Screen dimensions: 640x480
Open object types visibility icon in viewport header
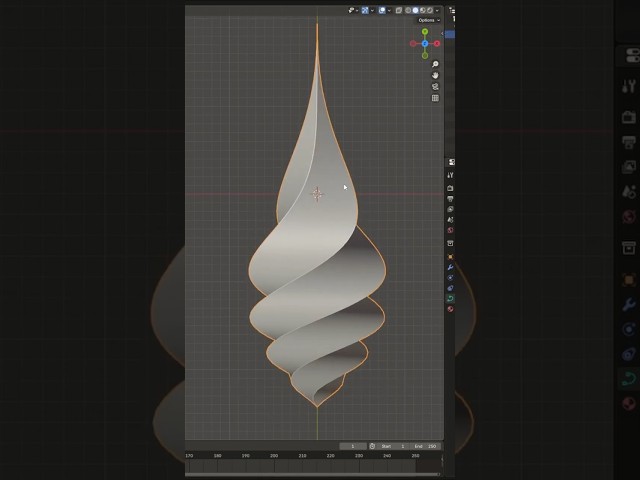pos(351,10)
